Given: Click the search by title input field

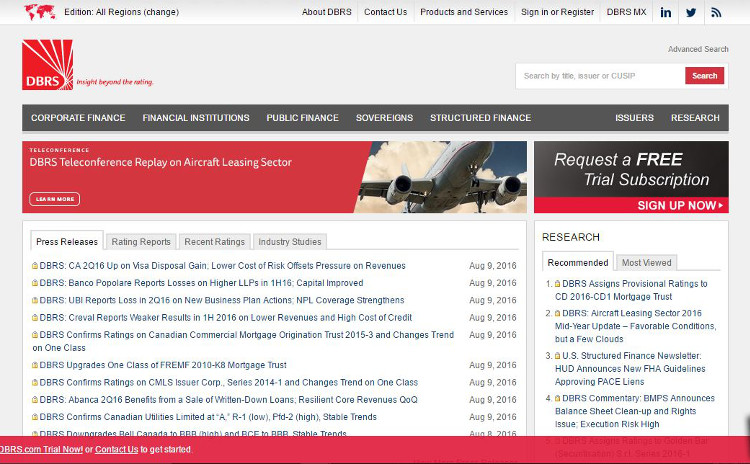Looking at the screenshot, I should pyautogui.click(x=600, y=76).
